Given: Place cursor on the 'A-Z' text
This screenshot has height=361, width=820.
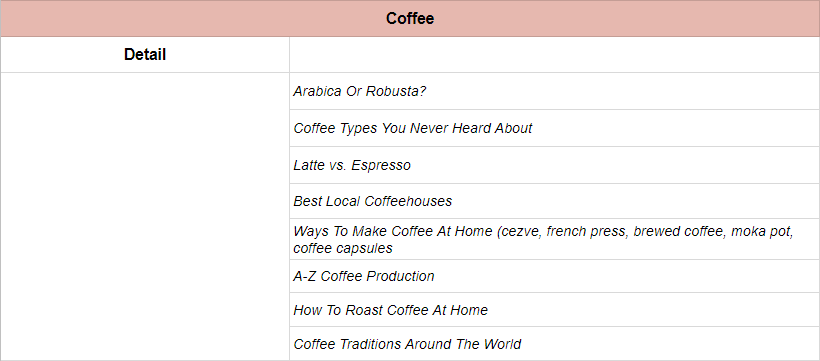Looking at the screenshot, I should tap(305, 276).
